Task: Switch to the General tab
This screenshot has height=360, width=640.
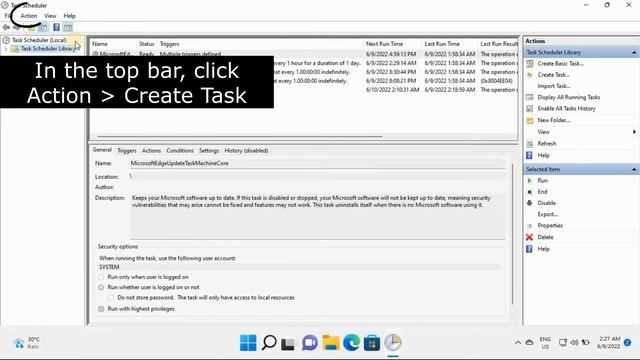Action: [x=102, y=150]
